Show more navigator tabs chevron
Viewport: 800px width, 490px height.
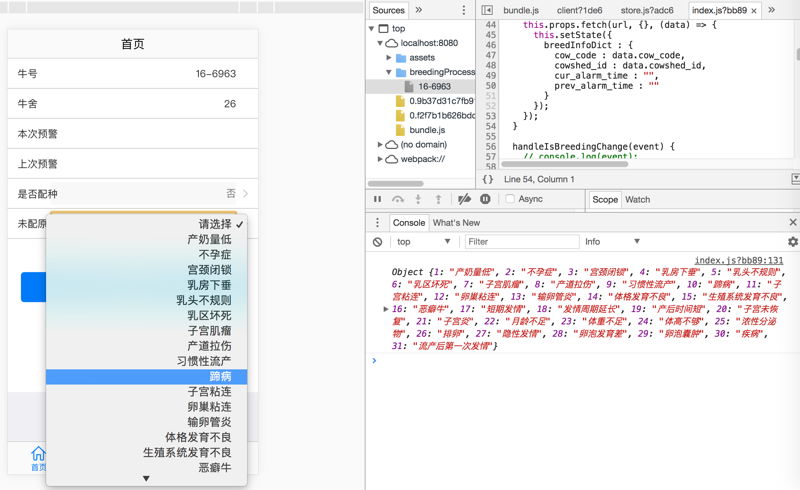point(419,10)
